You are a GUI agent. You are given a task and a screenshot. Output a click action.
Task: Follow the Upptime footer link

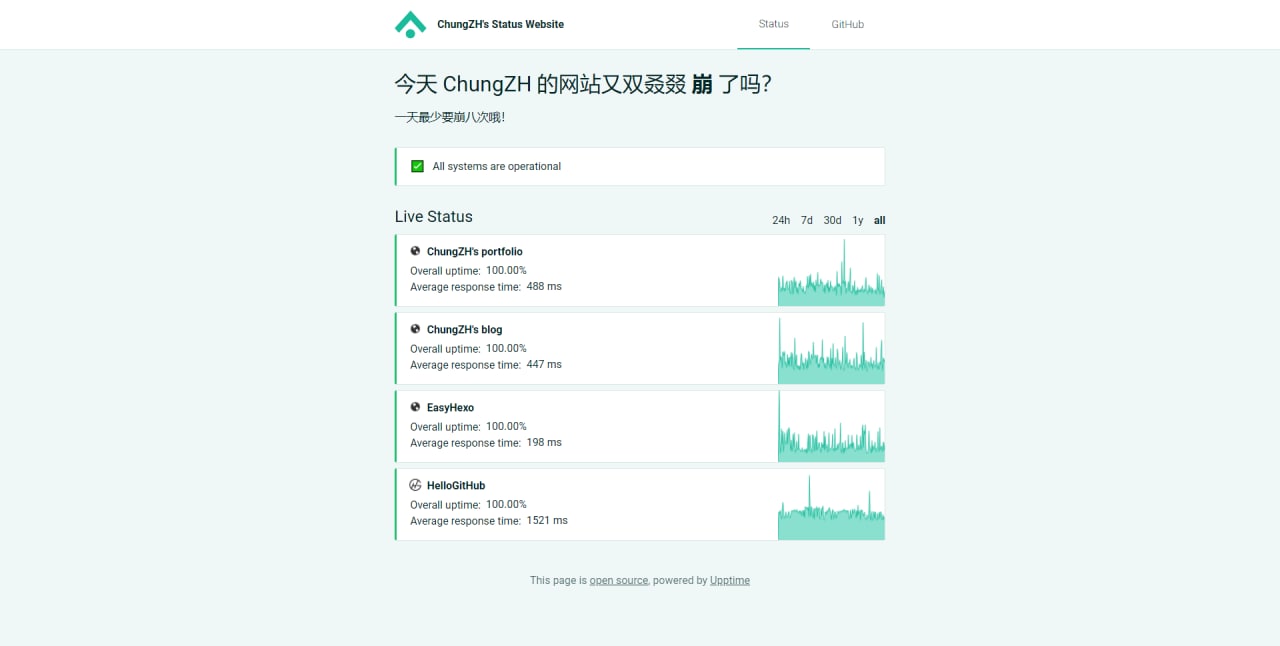(x=730, y=580)
